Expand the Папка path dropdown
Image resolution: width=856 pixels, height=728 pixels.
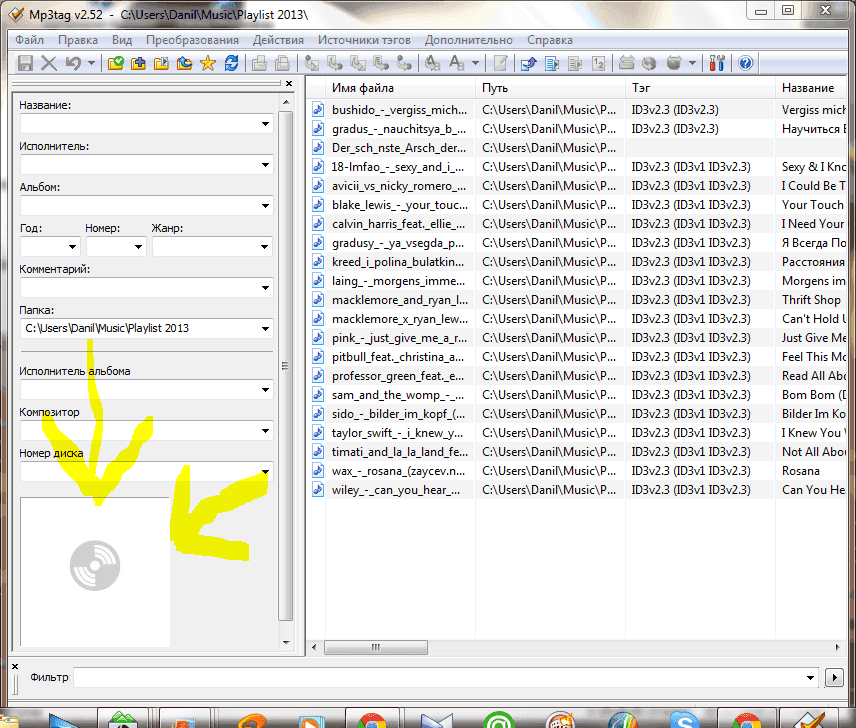click(x=265, y=329)
